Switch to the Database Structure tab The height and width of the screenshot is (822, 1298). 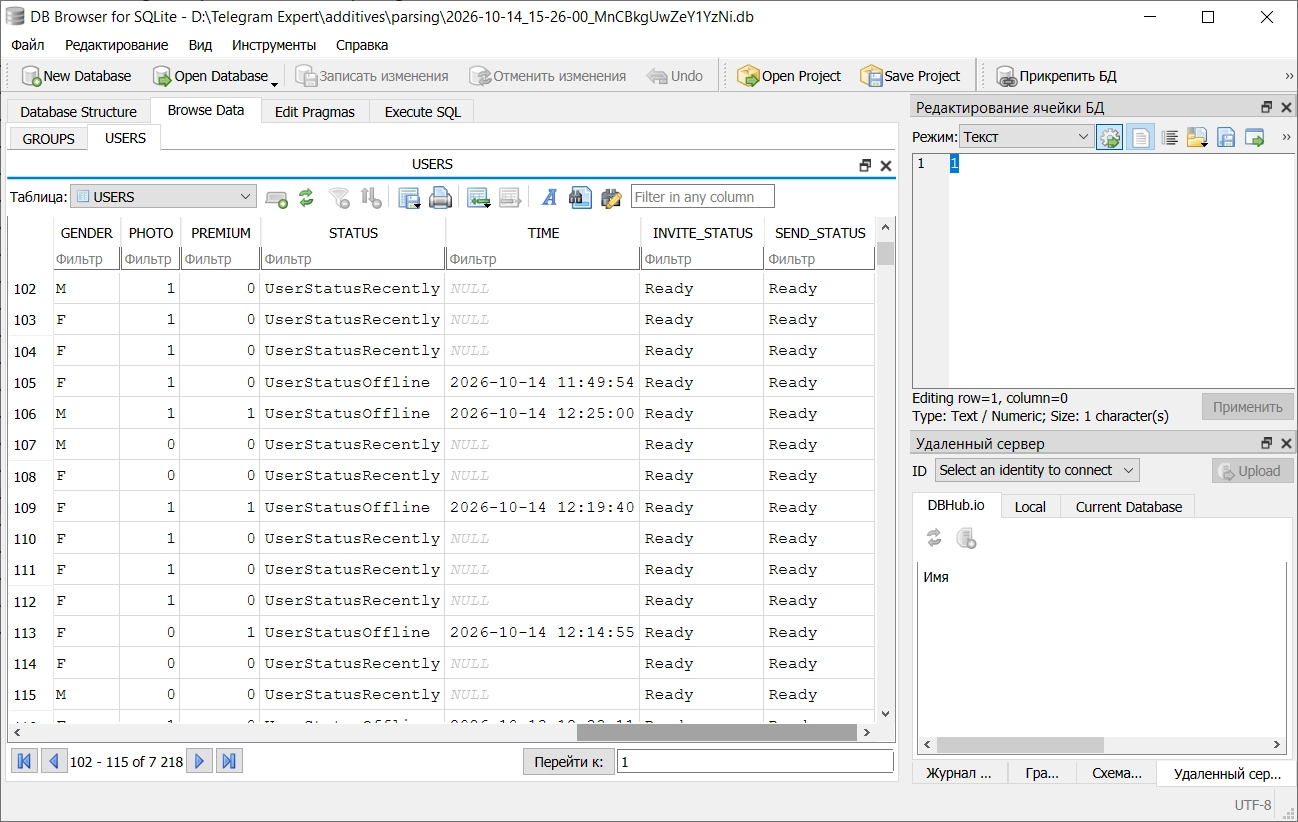click(78, 112)
